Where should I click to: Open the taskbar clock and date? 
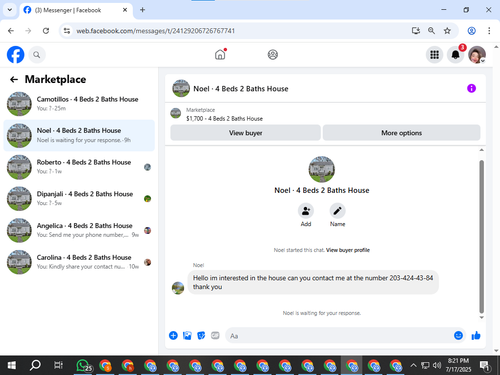click(x=458, y=365)
